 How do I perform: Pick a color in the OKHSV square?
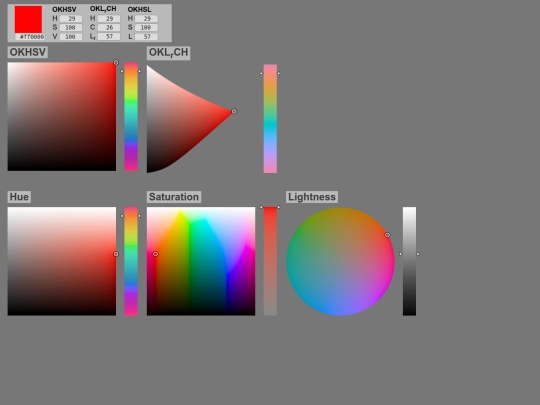click(x=62, y=116)
